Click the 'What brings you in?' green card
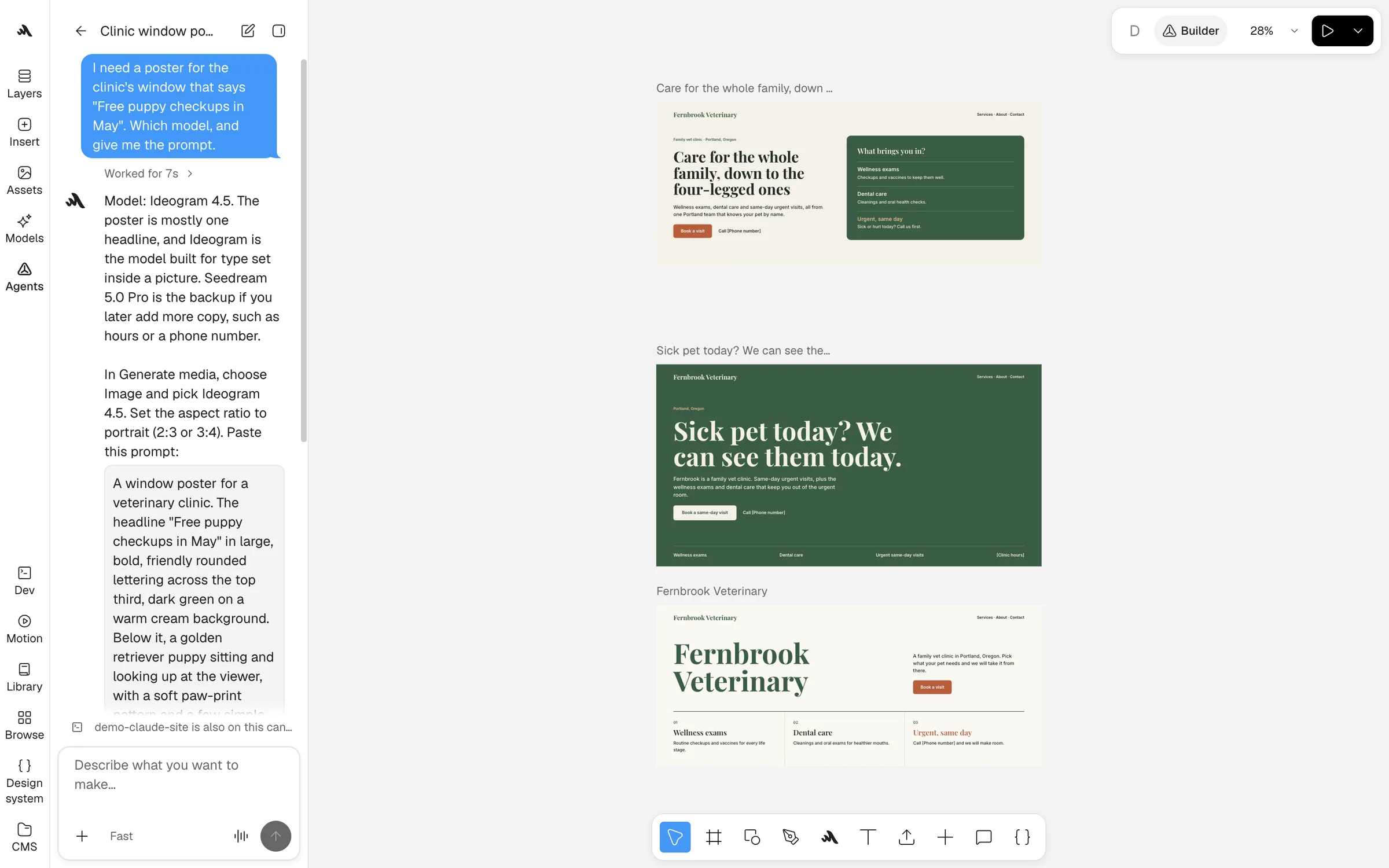Image resolution: width=1389 pixels, height=868 pixels. coord(935,187)
